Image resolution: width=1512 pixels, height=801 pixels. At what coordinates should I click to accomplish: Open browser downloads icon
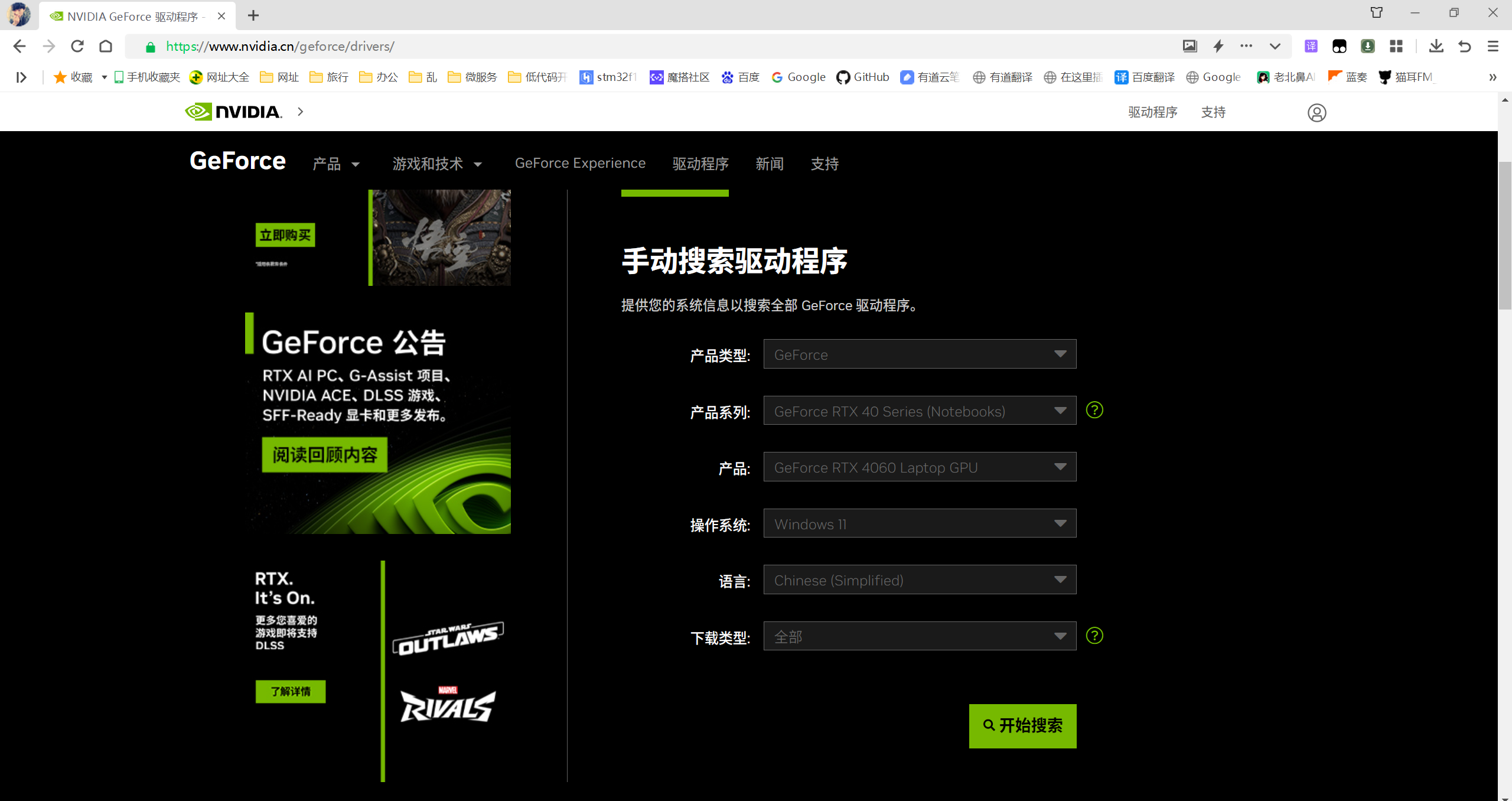pyautogui.click(x=1436, y=46)
